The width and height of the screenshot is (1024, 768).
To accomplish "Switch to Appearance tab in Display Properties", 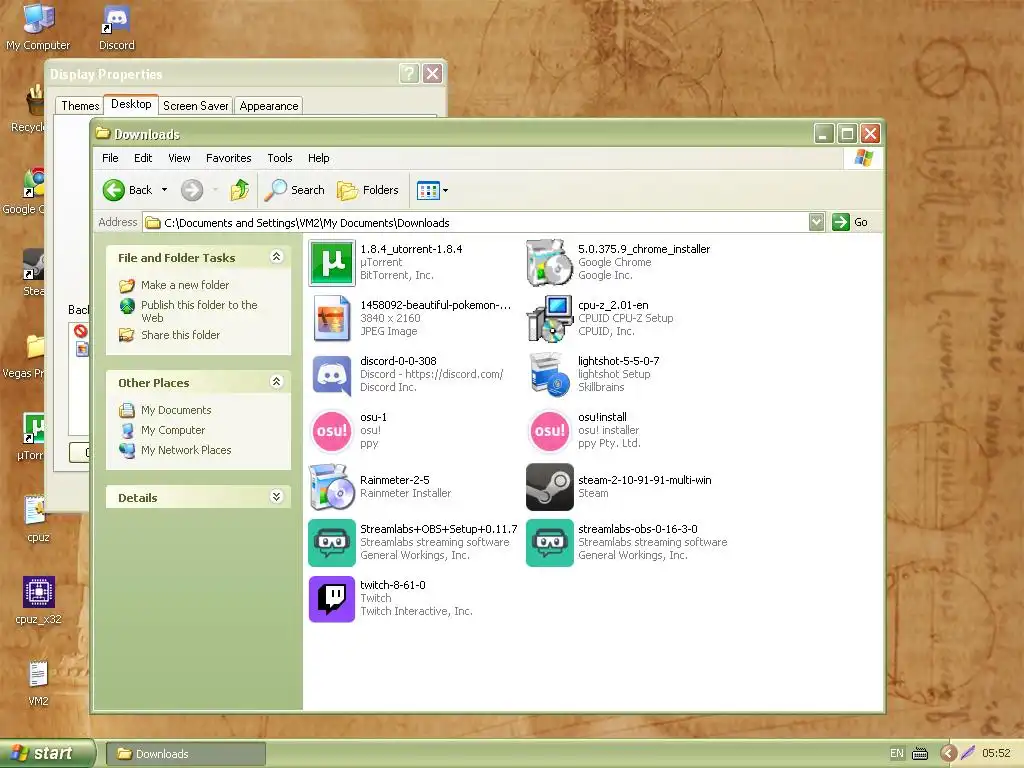I will click(268, 106).
